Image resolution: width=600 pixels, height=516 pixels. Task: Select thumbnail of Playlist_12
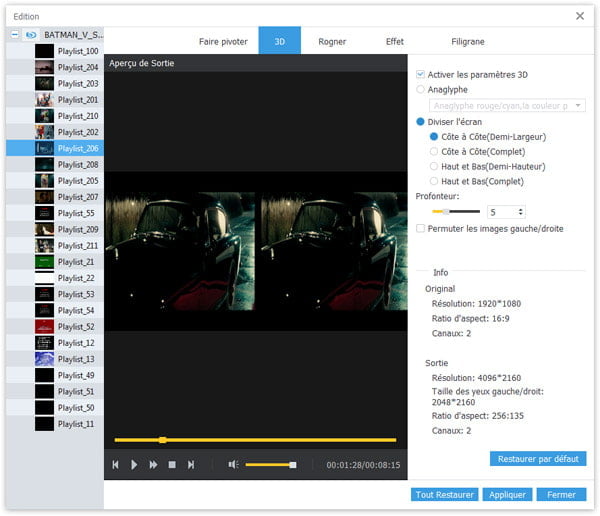tap(44, 343)
